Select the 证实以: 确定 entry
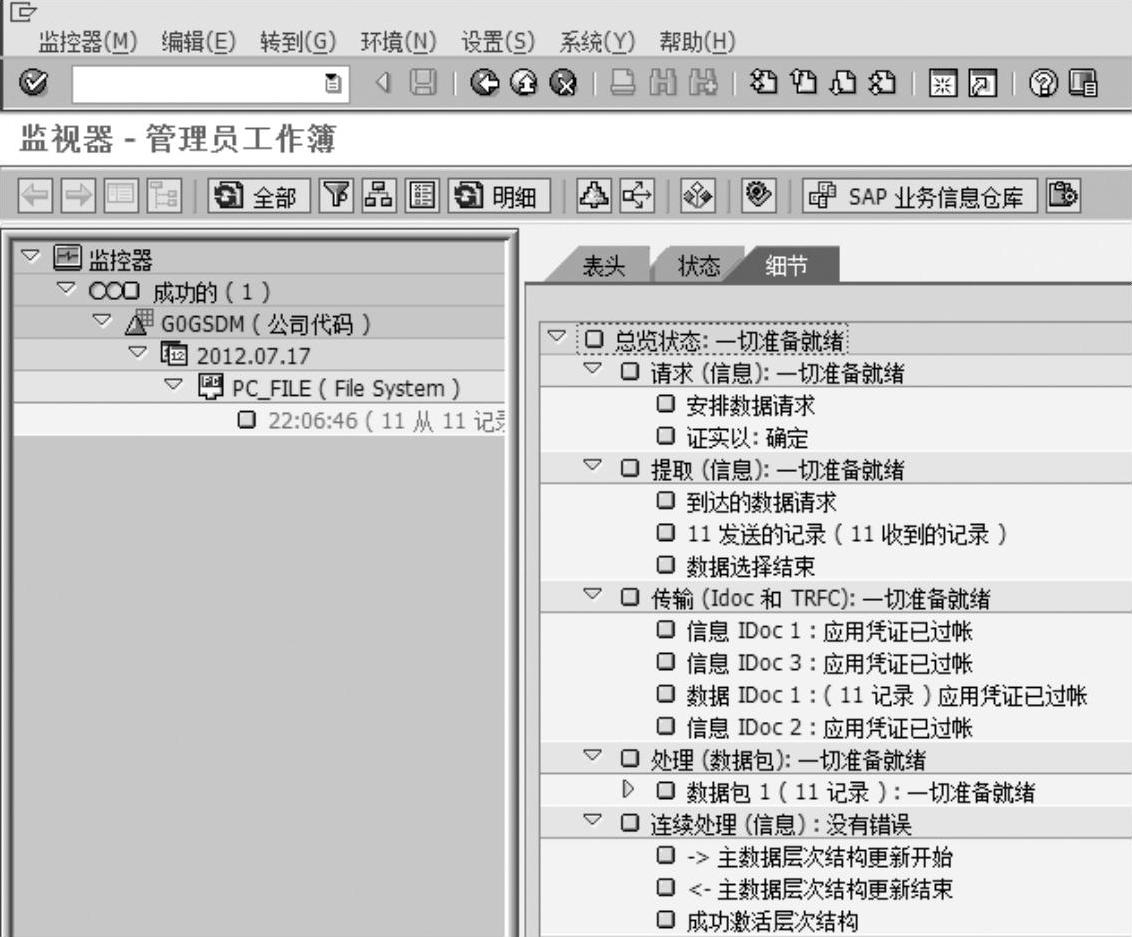The width and height of the screenshot is (1132, 937). (x=746, y=437)
